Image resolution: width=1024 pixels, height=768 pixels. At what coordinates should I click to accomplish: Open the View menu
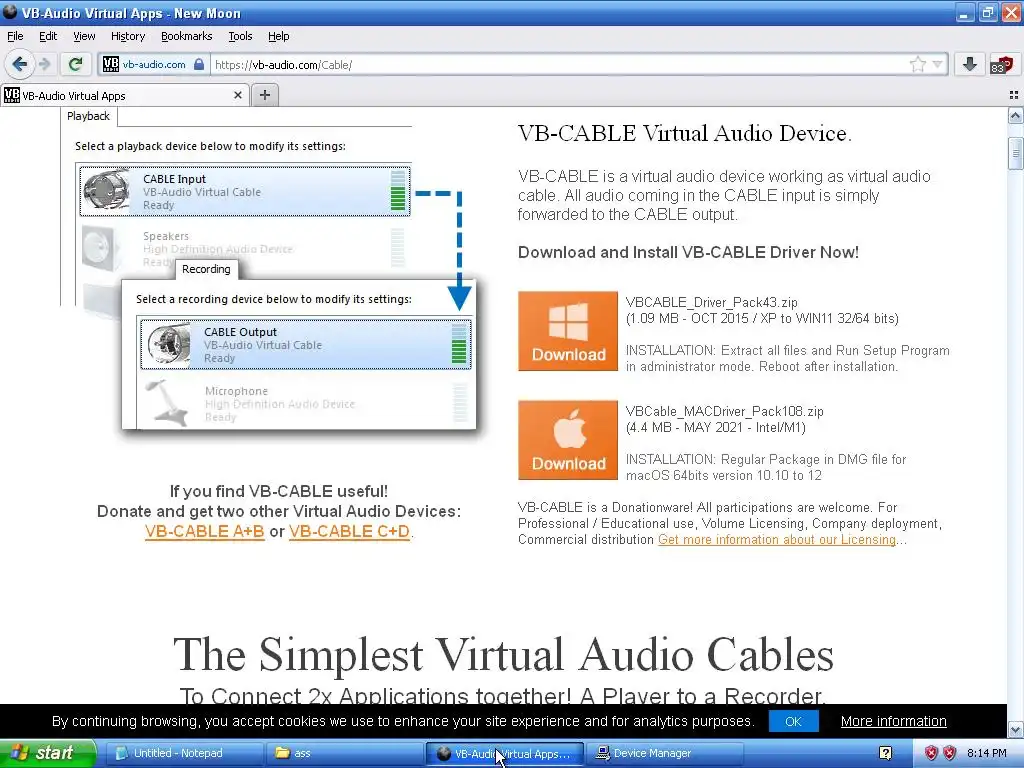click(84, 36)
